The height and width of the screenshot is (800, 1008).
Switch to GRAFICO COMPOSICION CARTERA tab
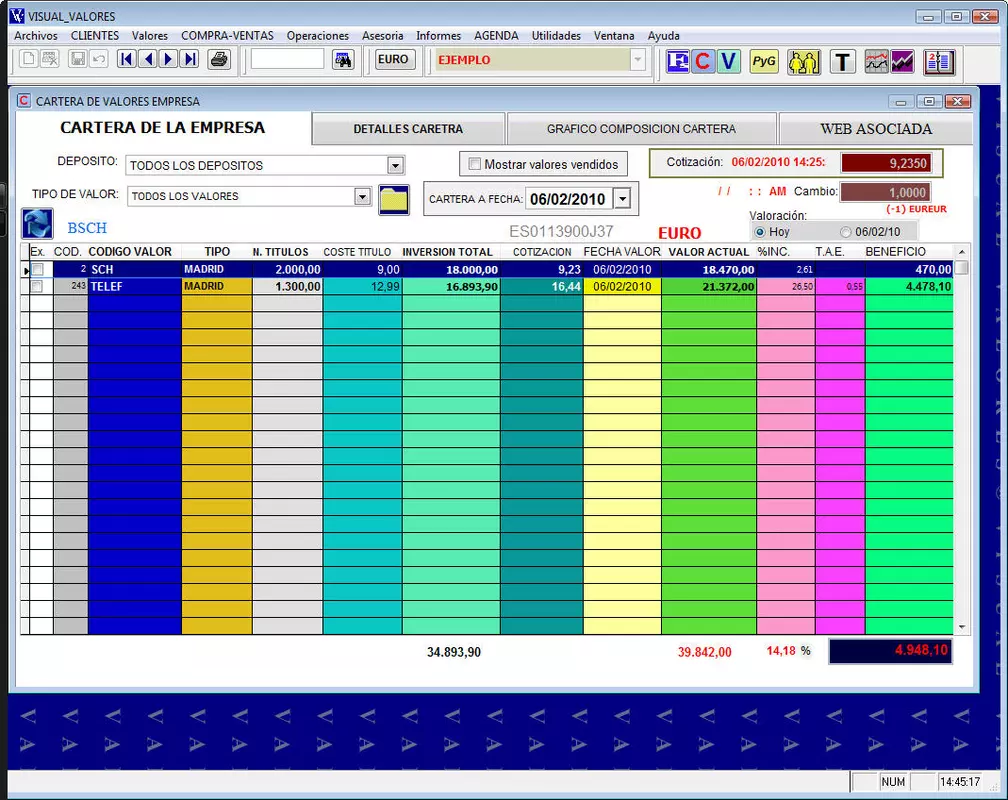click(x=642, y=129)
